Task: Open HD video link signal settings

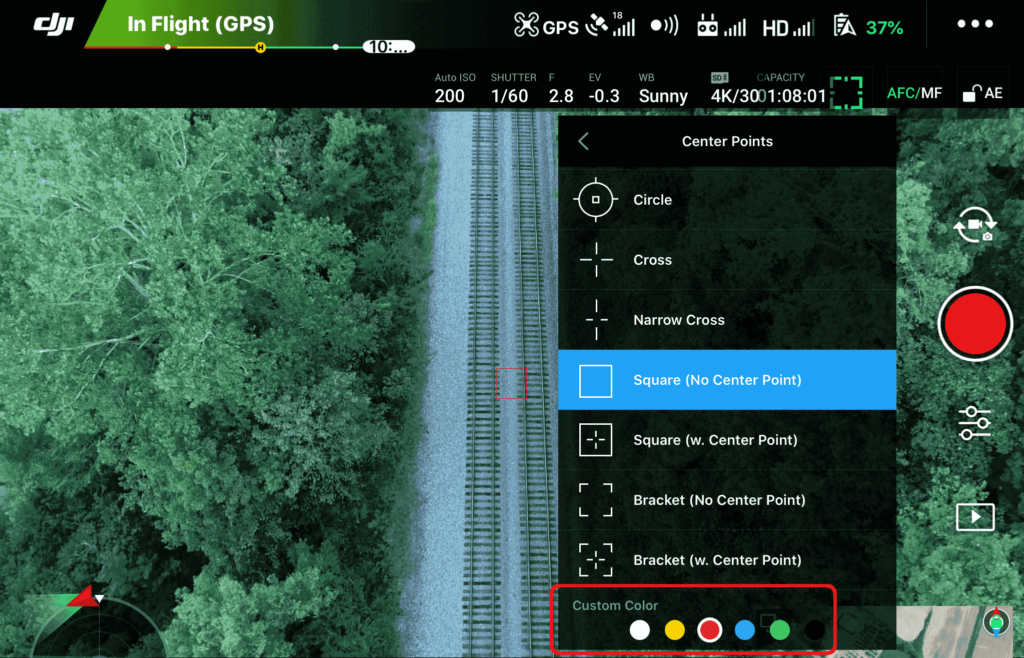Action: (x=788, y=27)
